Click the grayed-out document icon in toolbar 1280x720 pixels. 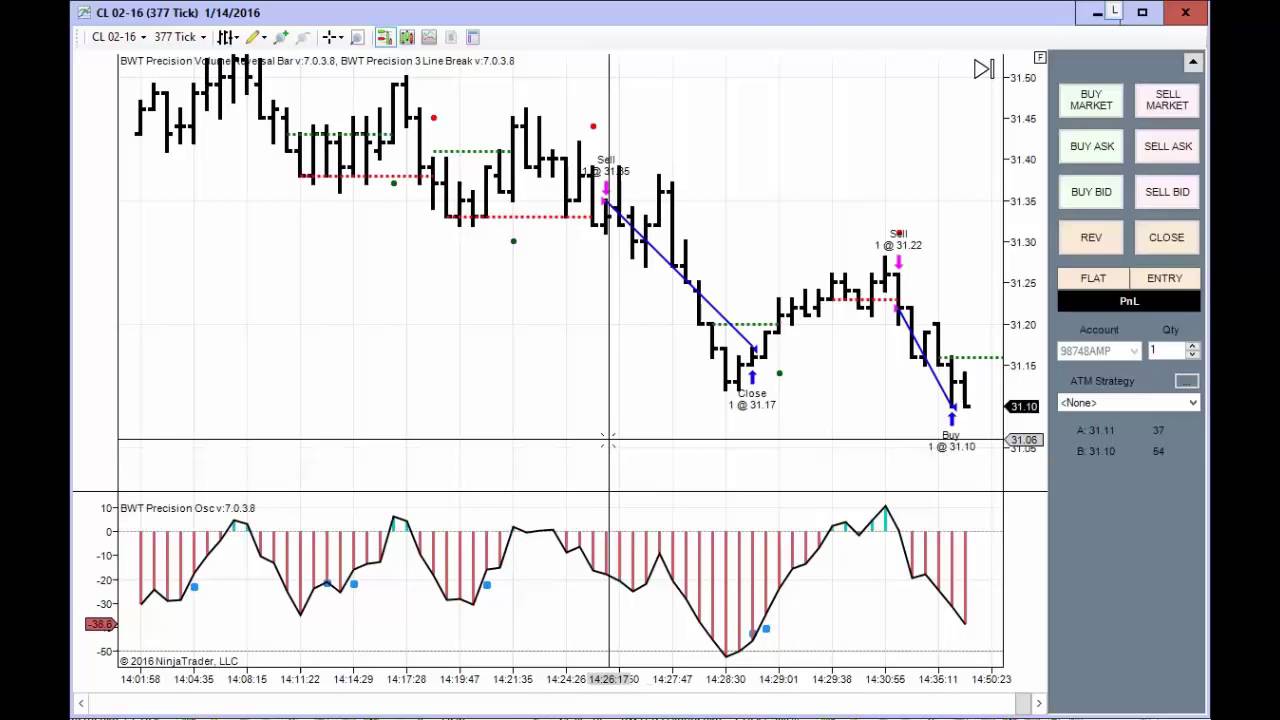pos(451,37)
